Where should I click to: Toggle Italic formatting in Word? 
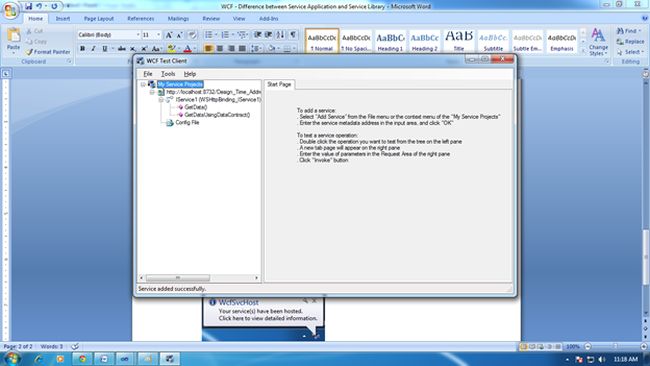pyautogui.click(x=93, y=48)
